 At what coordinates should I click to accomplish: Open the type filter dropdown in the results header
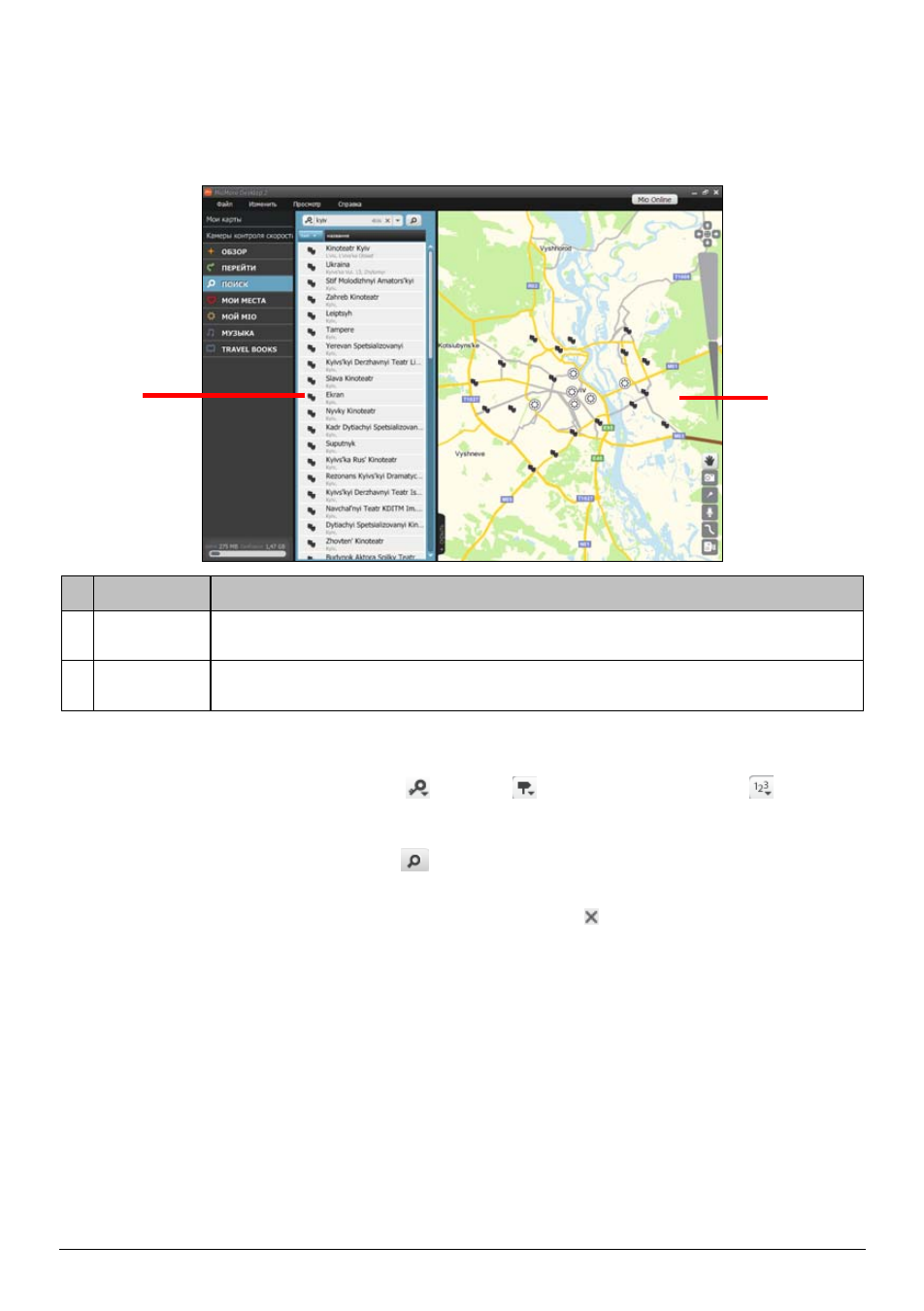[x=310, y=235]
